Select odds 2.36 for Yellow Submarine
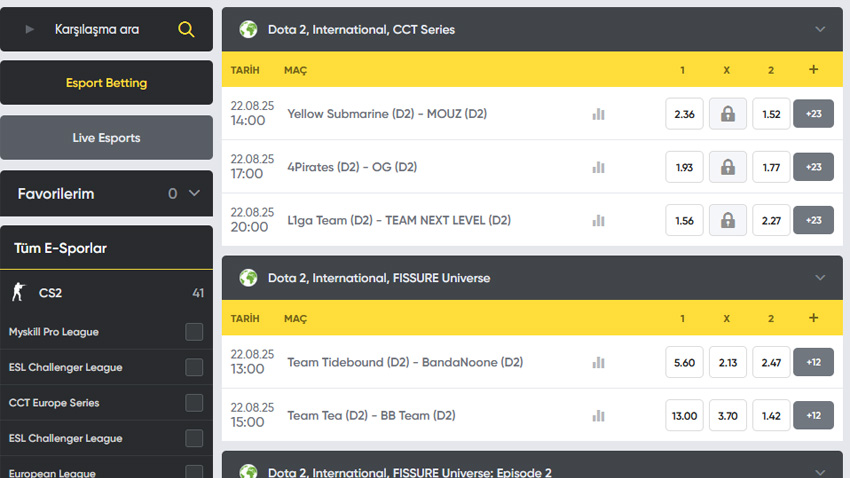The width and height of the screenshot is (850, 478). coord(684,114)
